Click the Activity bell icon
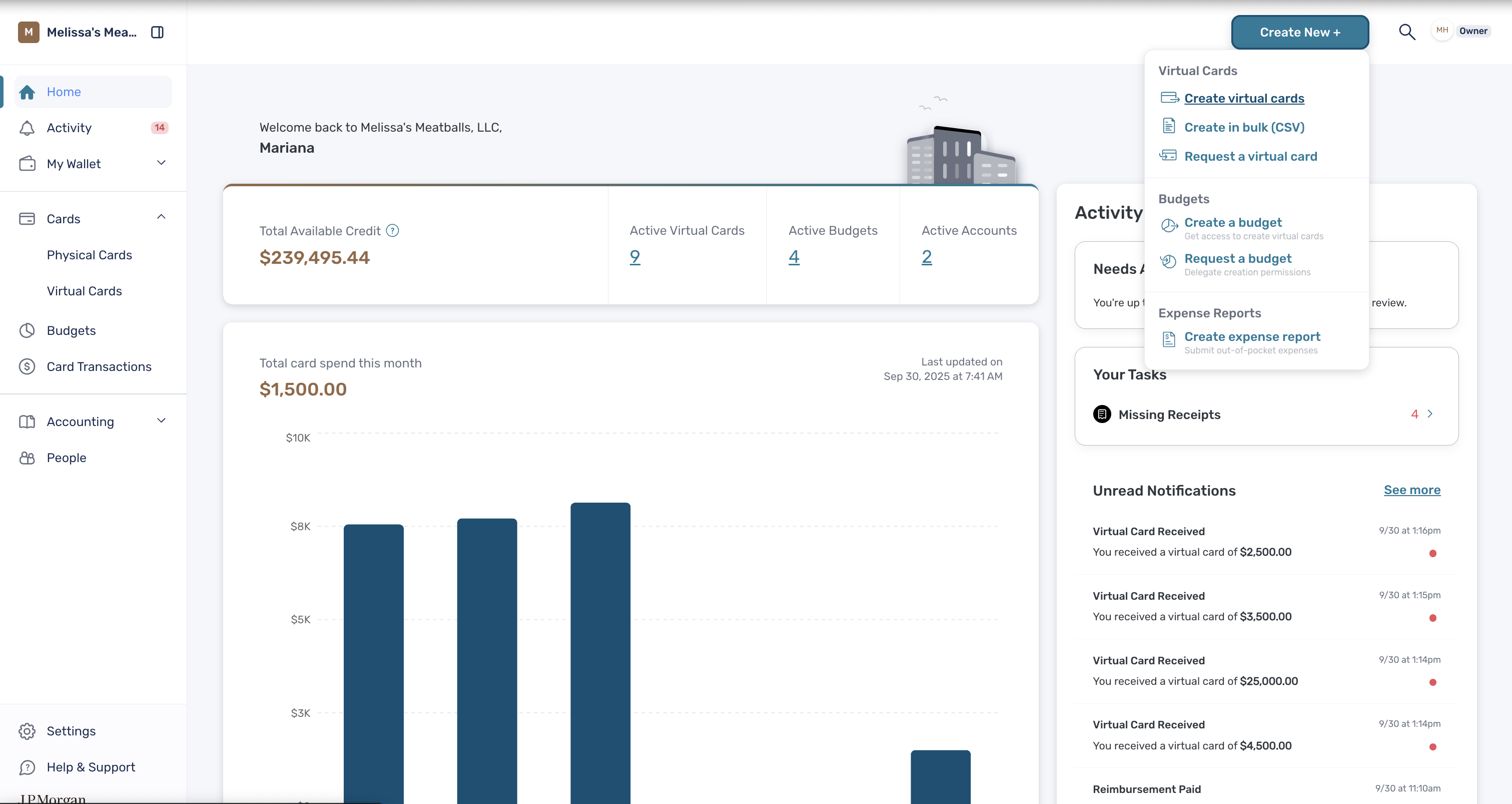The height and width of the screenshot is (804, 1512). 27,128
